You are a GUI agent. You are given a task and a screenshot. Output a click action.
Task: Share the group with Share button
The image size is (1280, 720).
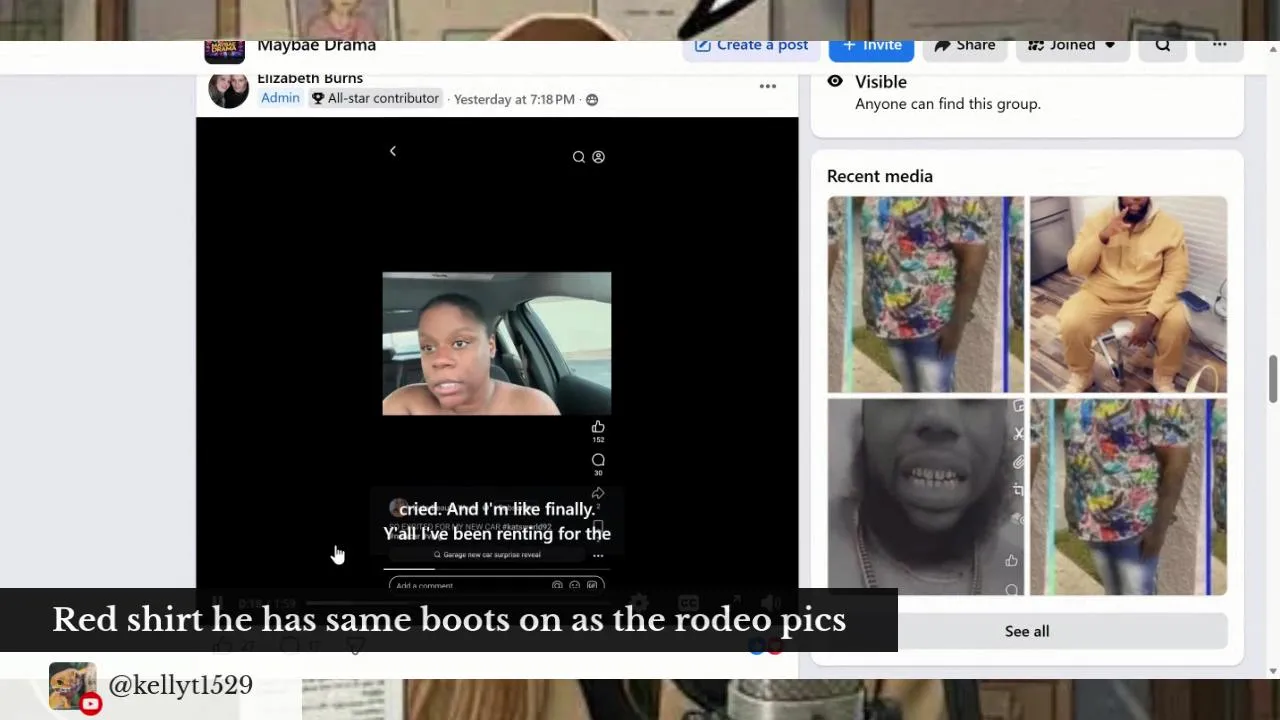(x=965, y=47)
